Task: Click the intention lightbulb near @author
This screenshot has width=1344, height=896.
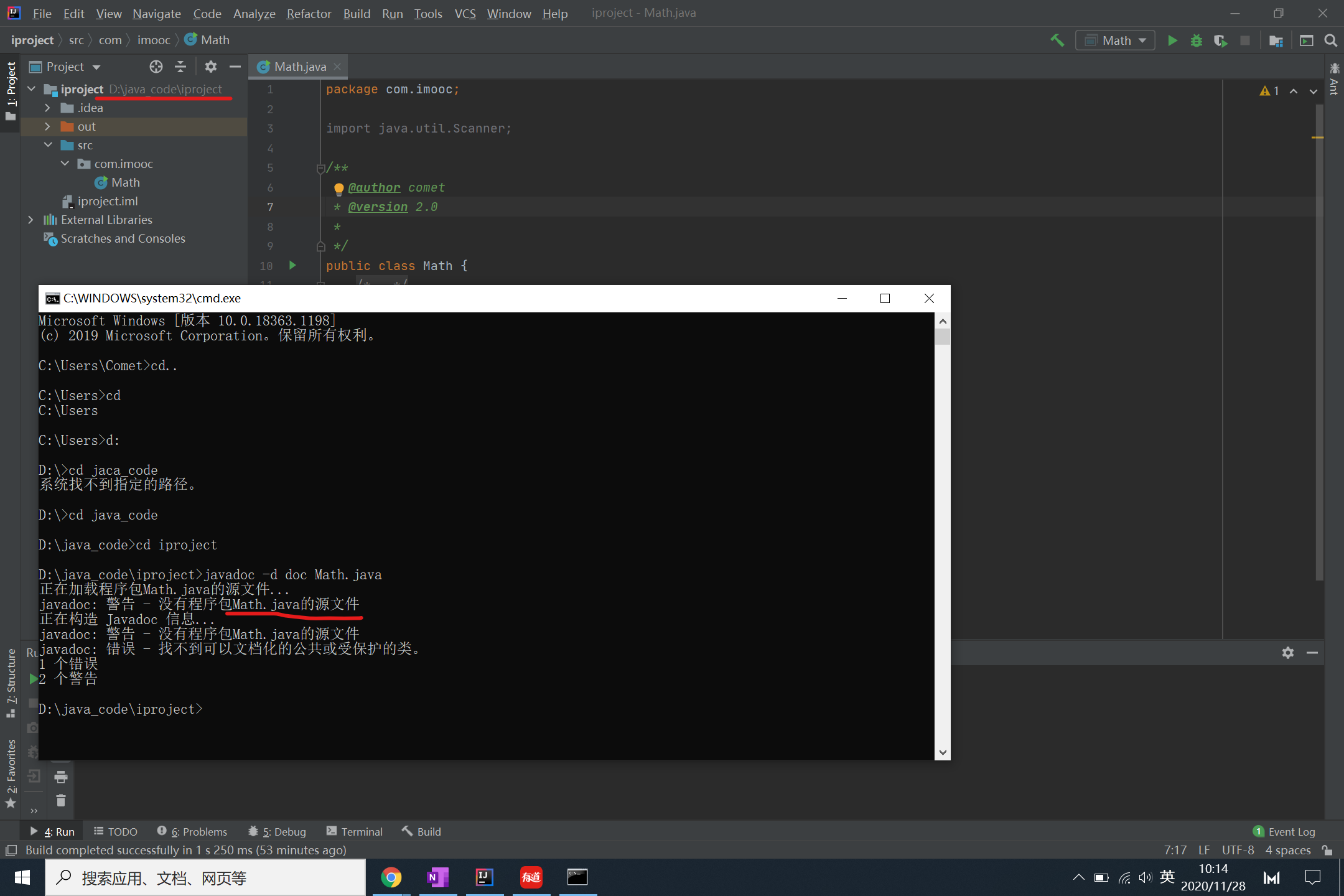Action: 338,188
